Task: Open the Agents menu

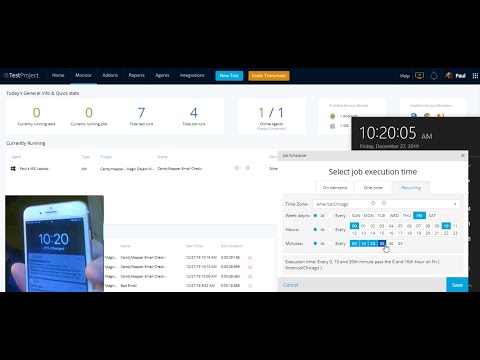Action: point(162,75)
